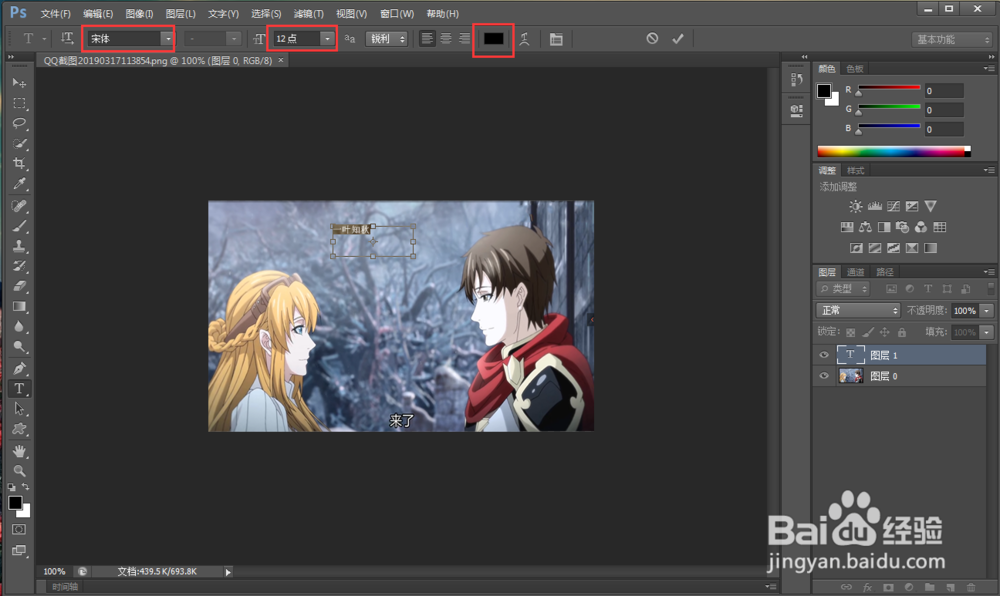Open the 文件(F) menu
The width and height of the screenshot is (1000, 596).
pos(55,13)
